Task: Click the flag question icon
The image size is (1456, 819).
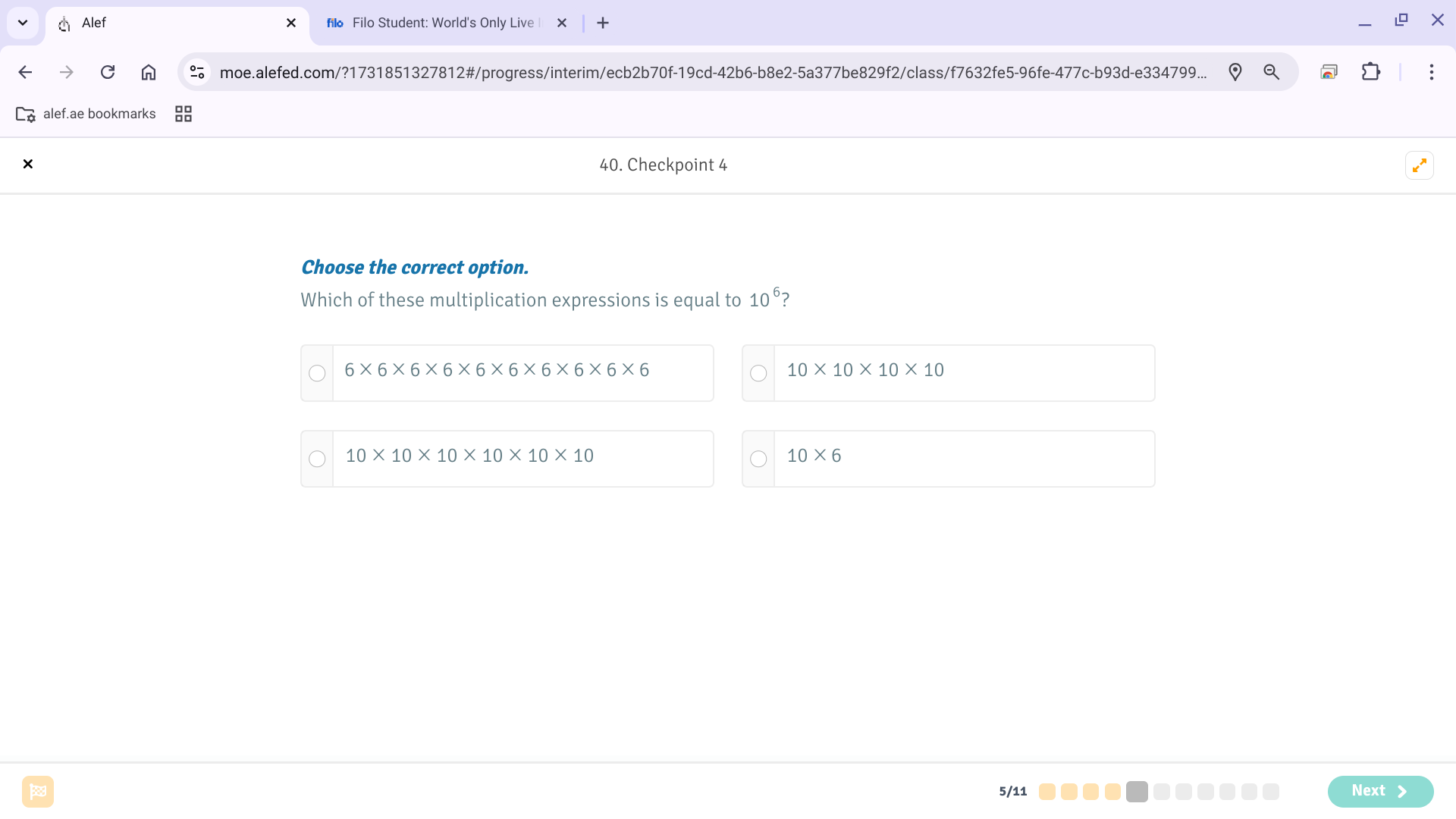Action: 38,792
